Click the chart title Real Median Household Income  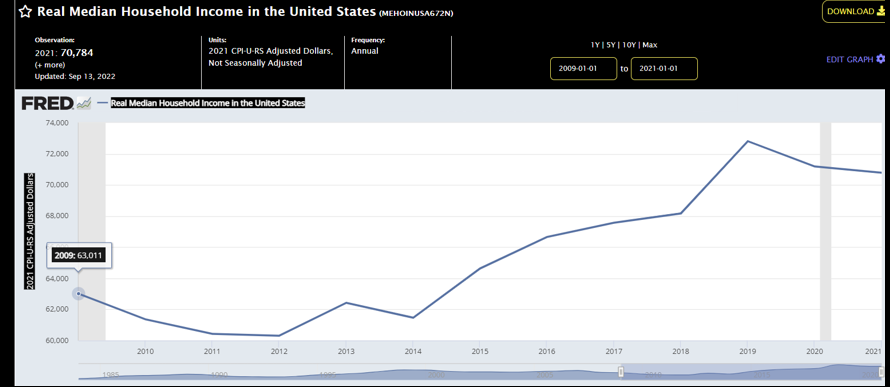click(208, 12)
